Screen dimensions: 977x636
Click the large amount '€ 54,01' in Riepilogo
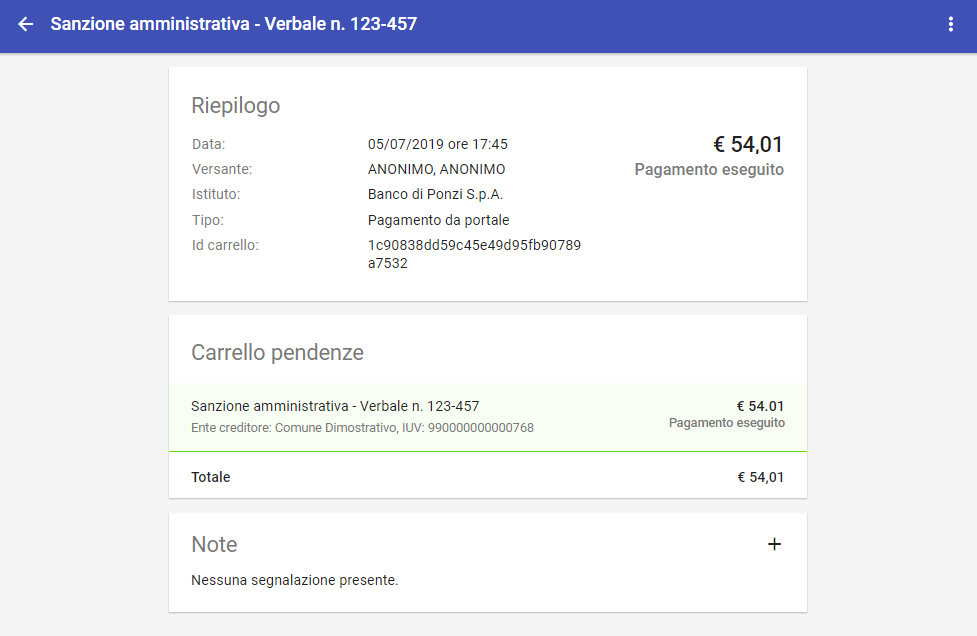pos(748,145)
